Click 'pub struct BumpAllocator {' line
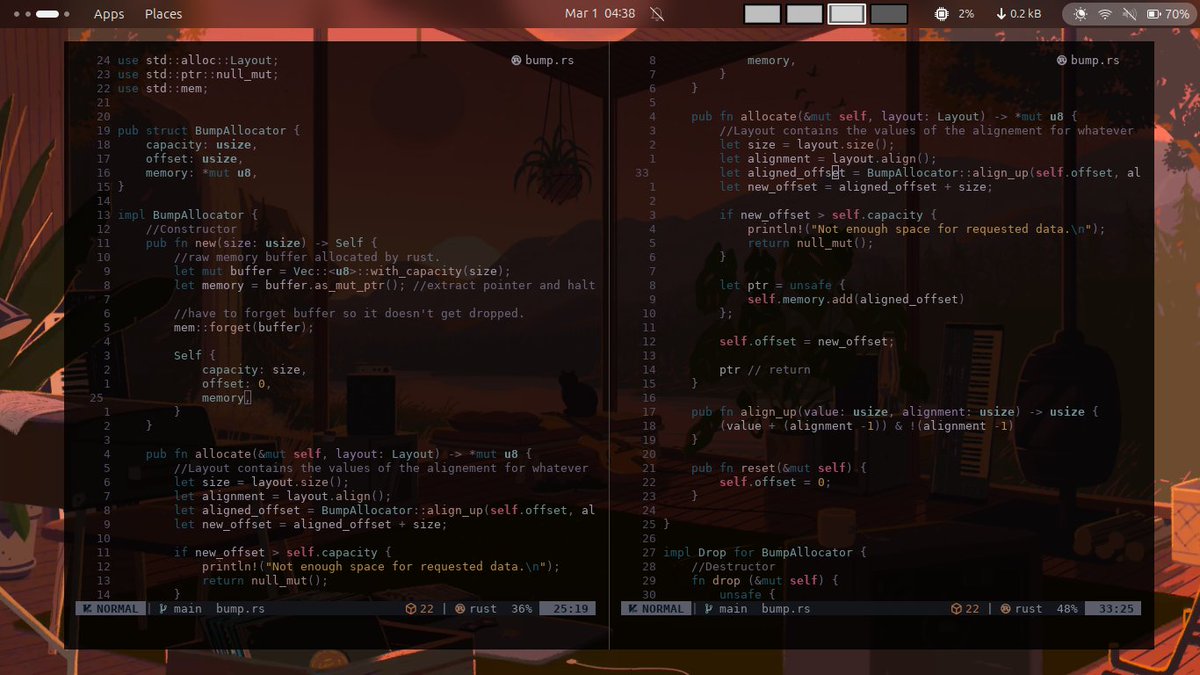Screen dimensions: 1200x675 pyautogui.click(x=208, y=130)
